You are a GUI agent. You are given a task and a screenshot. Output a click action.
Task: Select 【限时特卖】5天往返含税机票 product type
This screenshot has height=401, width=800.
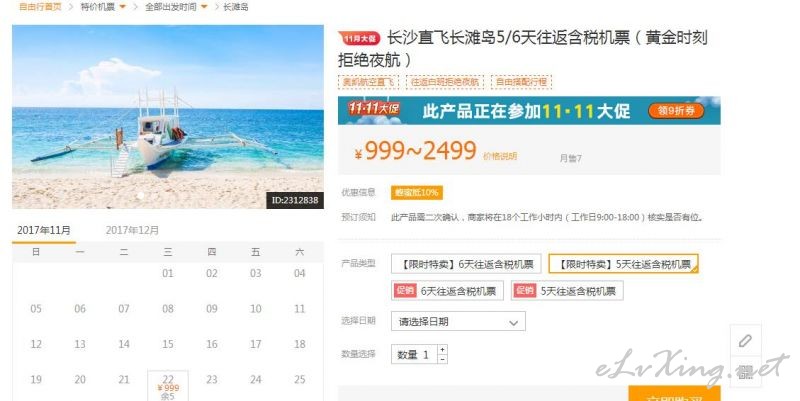(623, 264)
